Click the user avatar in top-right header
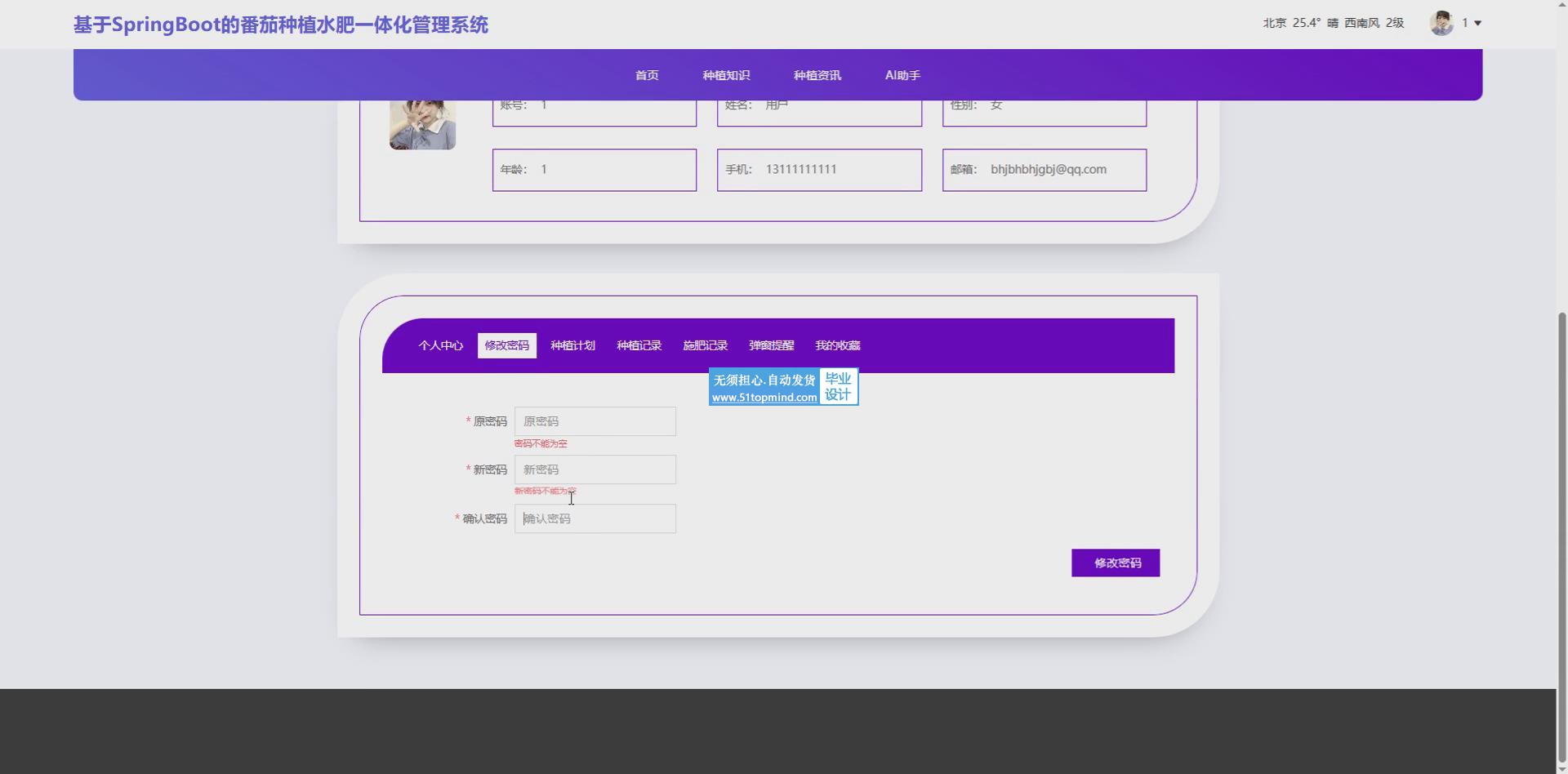Image resolution: width=1568 pixels, height=774 pixels. 1441,23
